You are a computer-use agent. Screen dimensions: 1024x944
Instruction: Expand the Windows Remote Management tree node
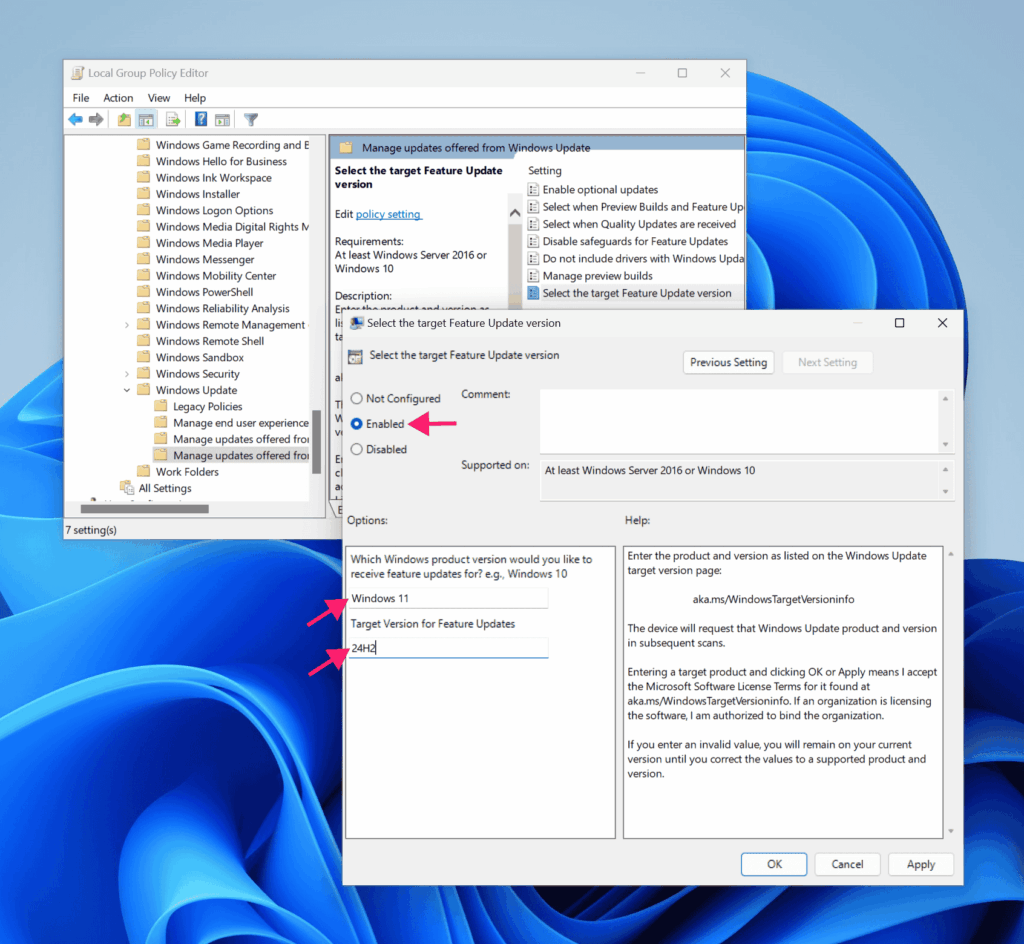(x=127, y=324)
